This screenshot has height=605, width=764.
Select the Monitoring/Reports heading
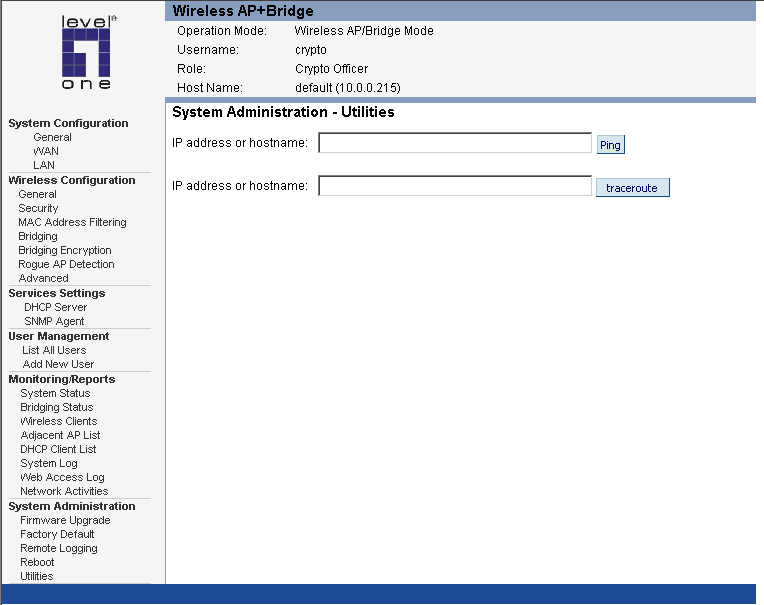tap(62, 379)
